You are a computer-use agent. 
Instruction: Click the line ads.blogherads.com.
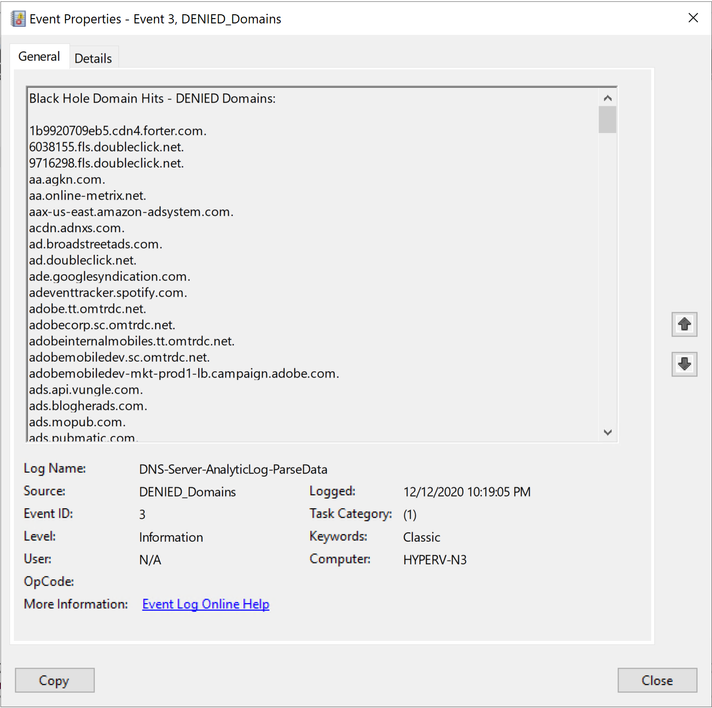coord(88,406)
